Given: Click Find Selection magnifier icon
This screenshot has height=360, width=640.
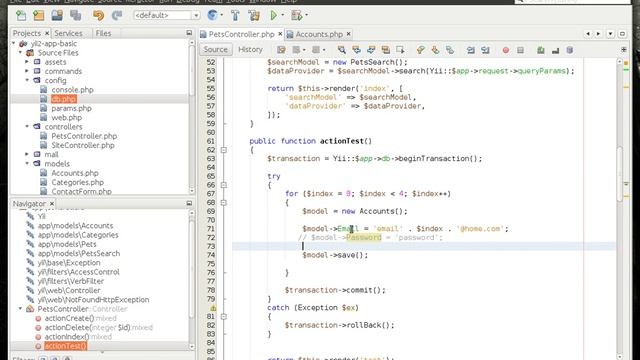Looking at the screenshot, I should click(x=342, y=50).
